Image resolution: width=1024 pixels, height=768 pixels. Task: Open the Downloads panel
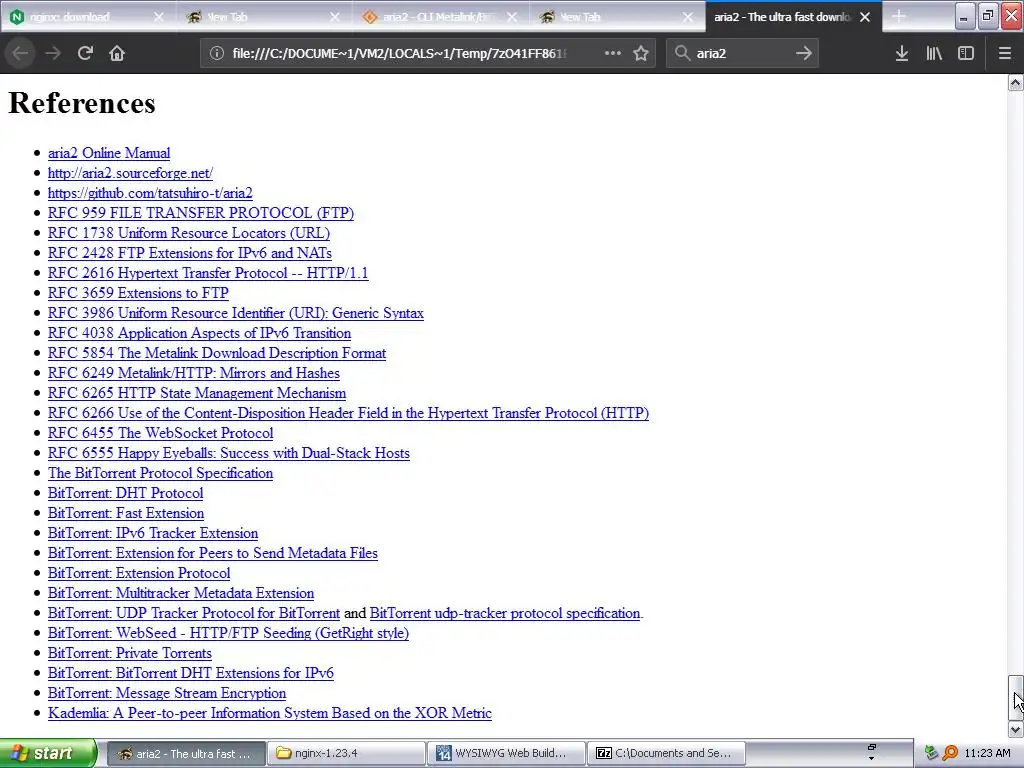pos(902,54)
